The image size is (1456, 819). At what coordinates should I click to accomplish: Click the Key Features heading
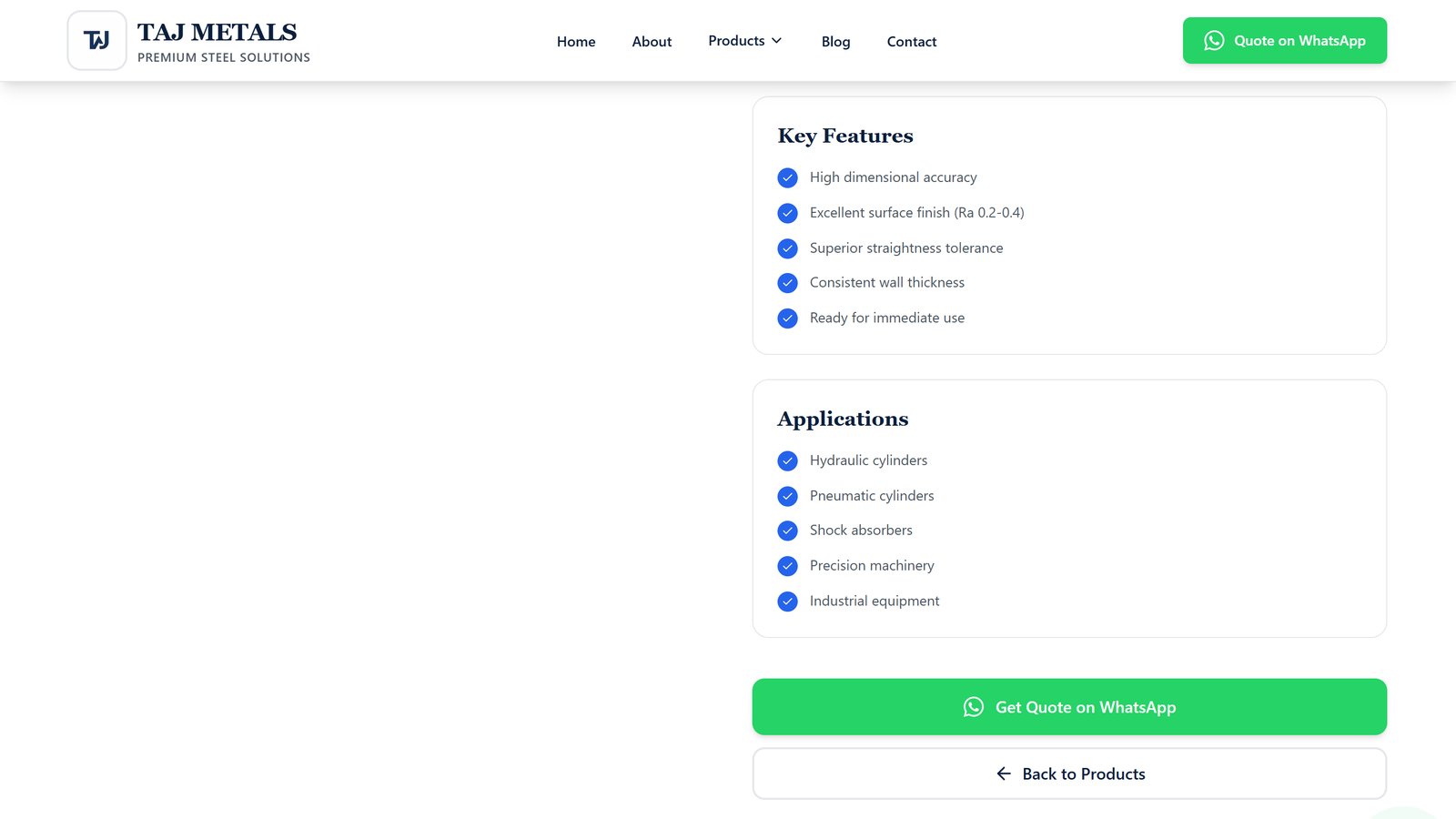tap(845, 136)
